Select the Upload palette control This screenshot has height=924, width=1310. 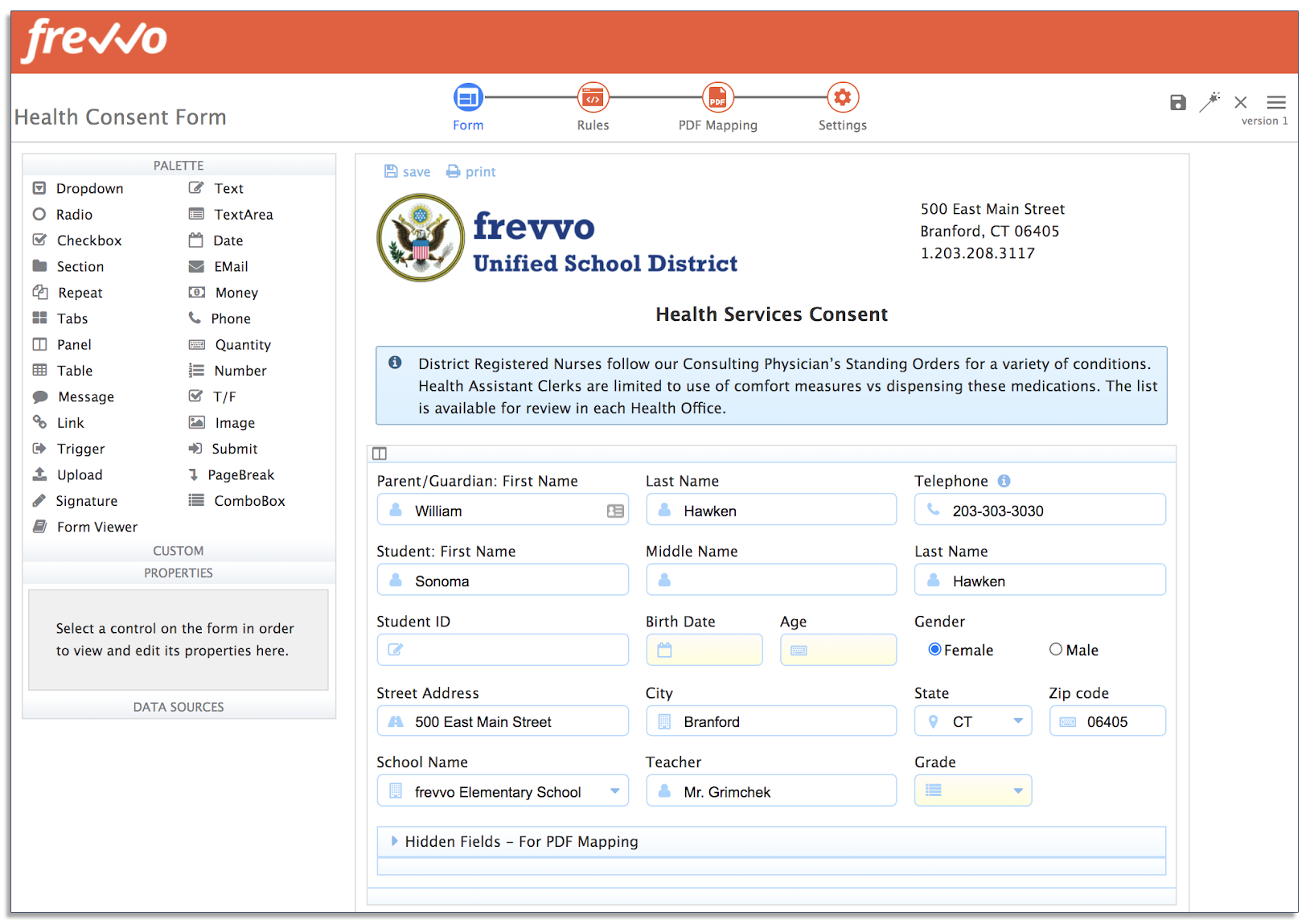[68, 474]
